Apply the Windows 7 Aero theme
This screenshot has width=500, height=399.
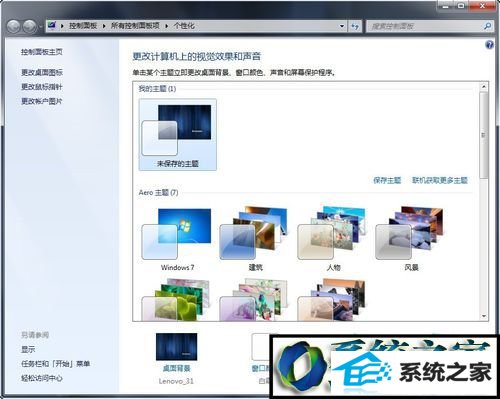point(177,239)
